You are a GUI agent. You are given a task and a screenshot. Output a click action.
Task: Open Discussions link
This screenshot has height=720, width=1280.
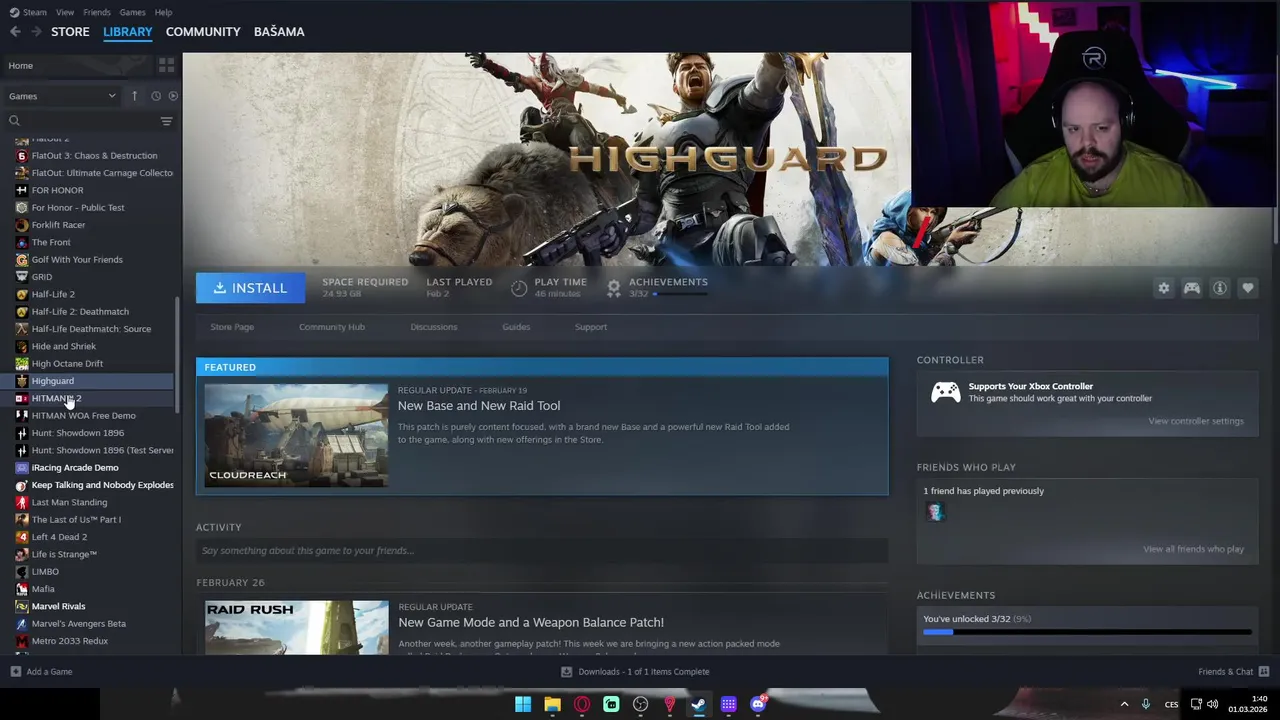434,327
